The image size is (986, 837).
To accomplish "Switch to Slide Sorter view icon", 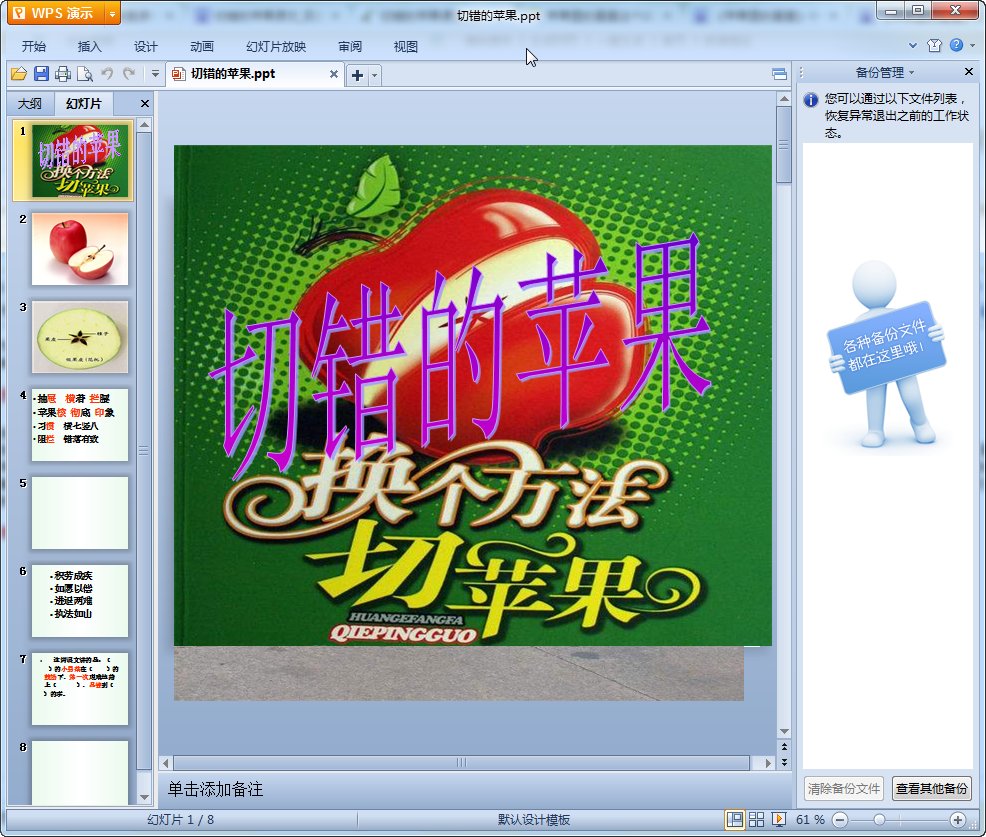I will [756, 819].
